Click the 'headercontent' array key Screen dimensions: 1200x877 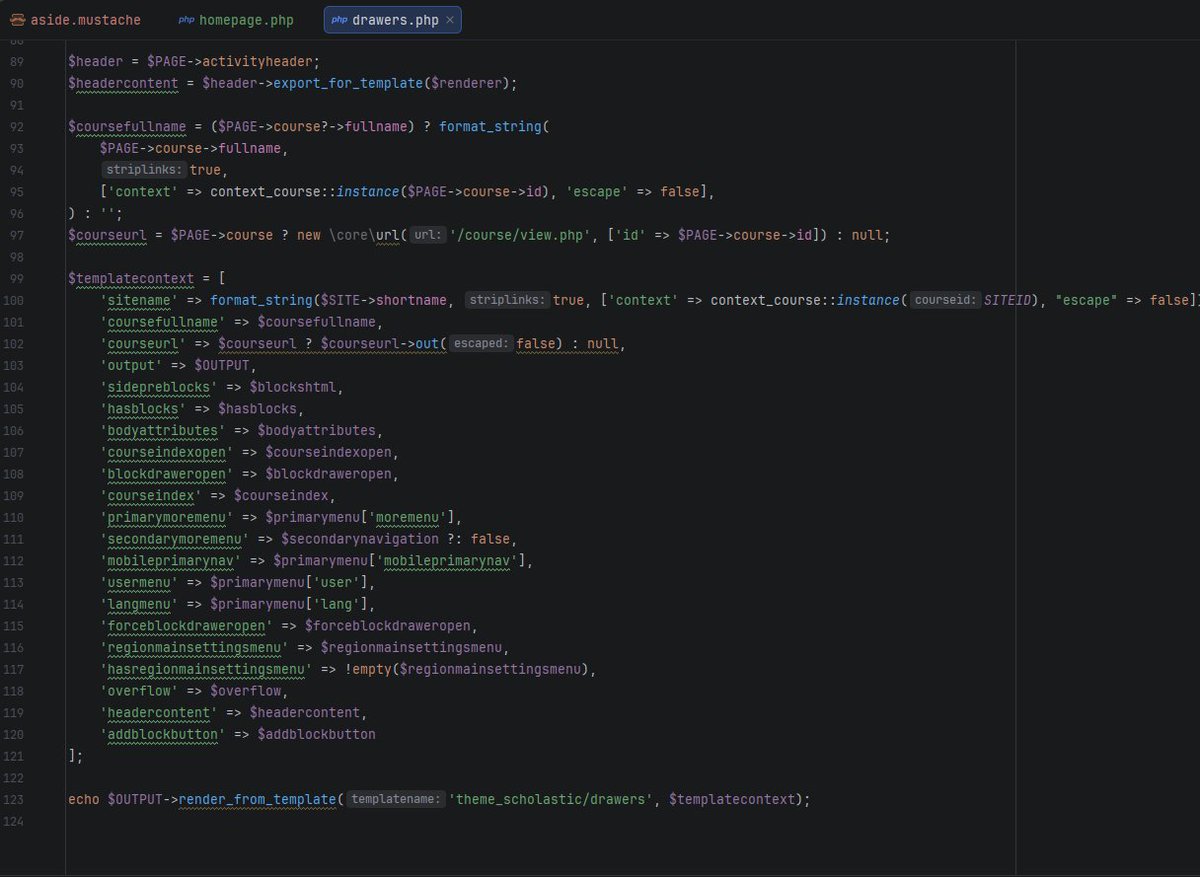[159, 712]
